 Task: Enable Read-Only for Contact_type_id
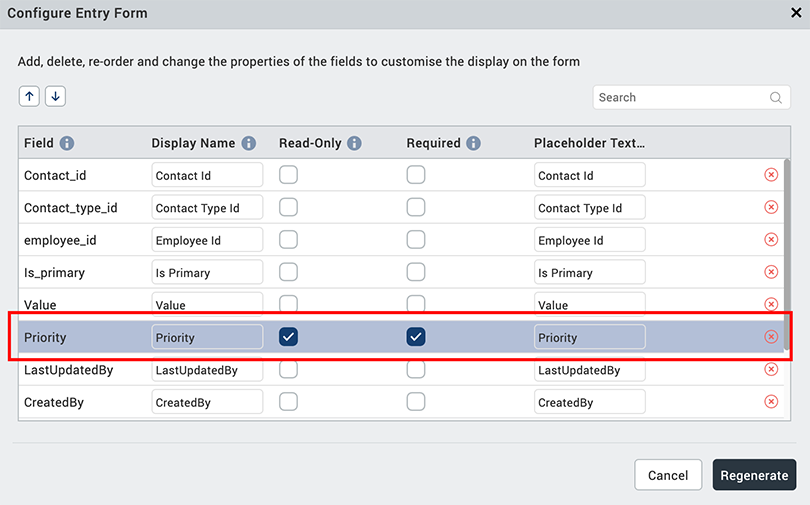[x=288, y=208]
